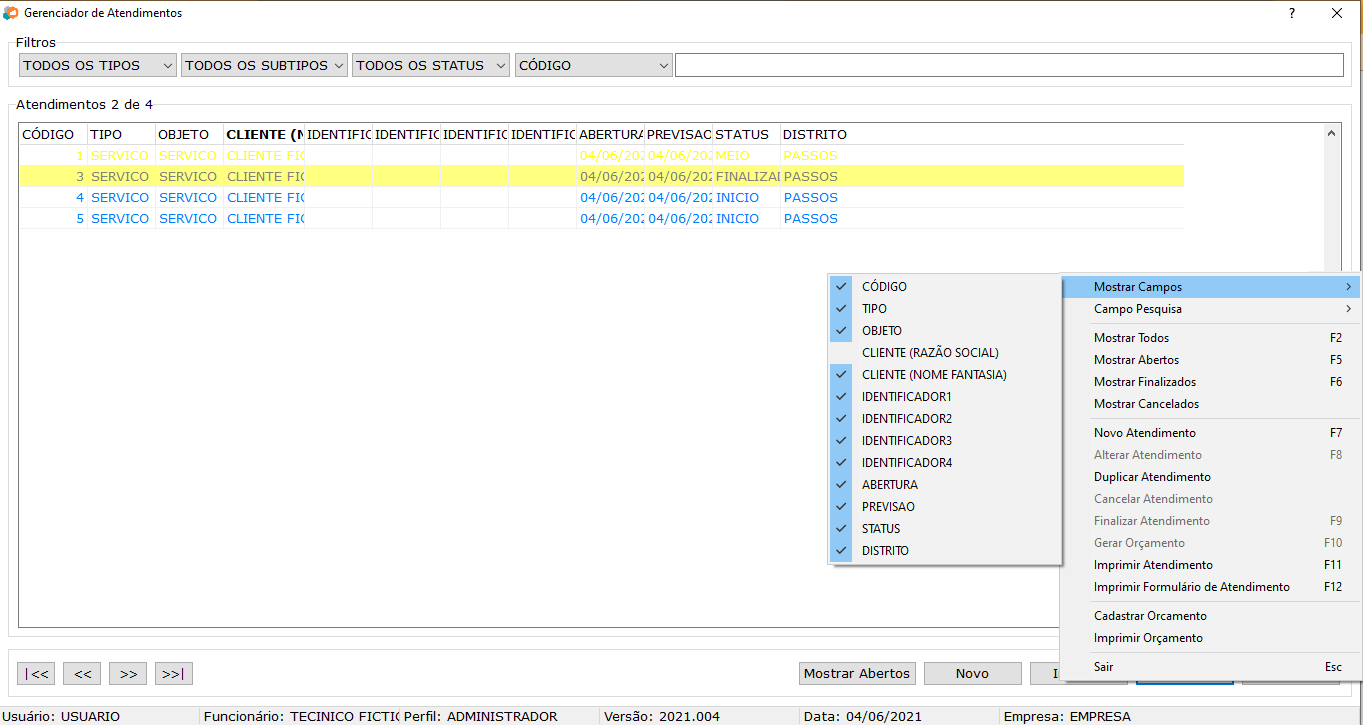The image size is (1363, 725).
Task: Uncheck the STATUS field option
Action: coord(881,529)
